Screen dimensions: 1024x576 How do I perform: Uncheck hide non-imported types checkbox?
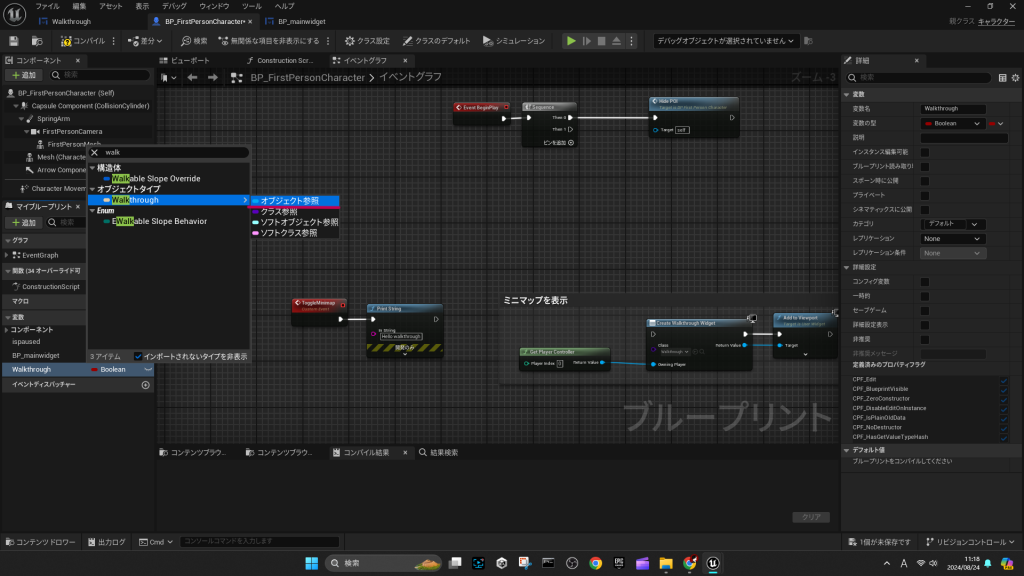click(x=138, y=356)
